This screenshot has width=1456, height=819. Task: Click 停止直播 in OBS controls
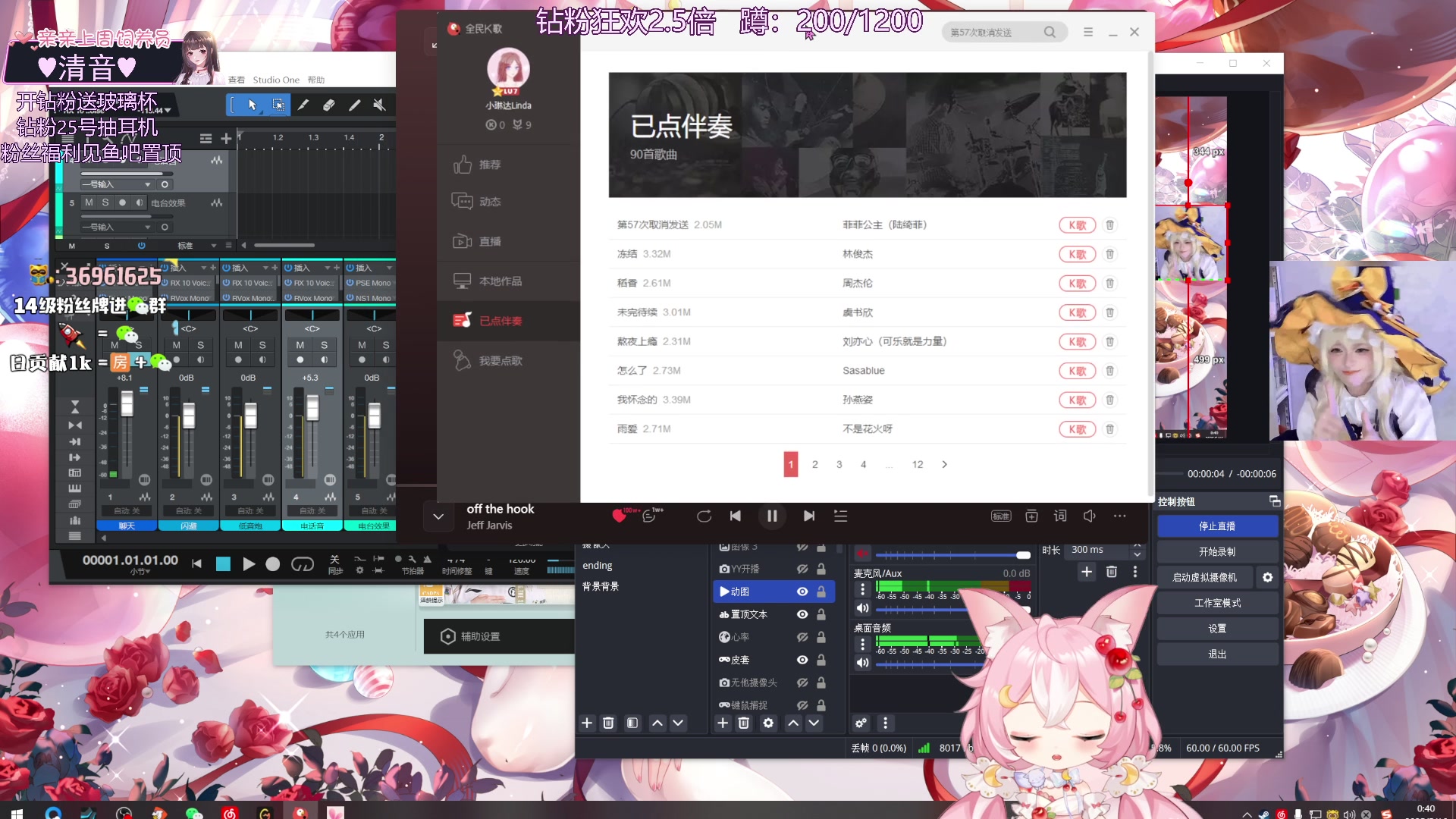click(1217, 526)
